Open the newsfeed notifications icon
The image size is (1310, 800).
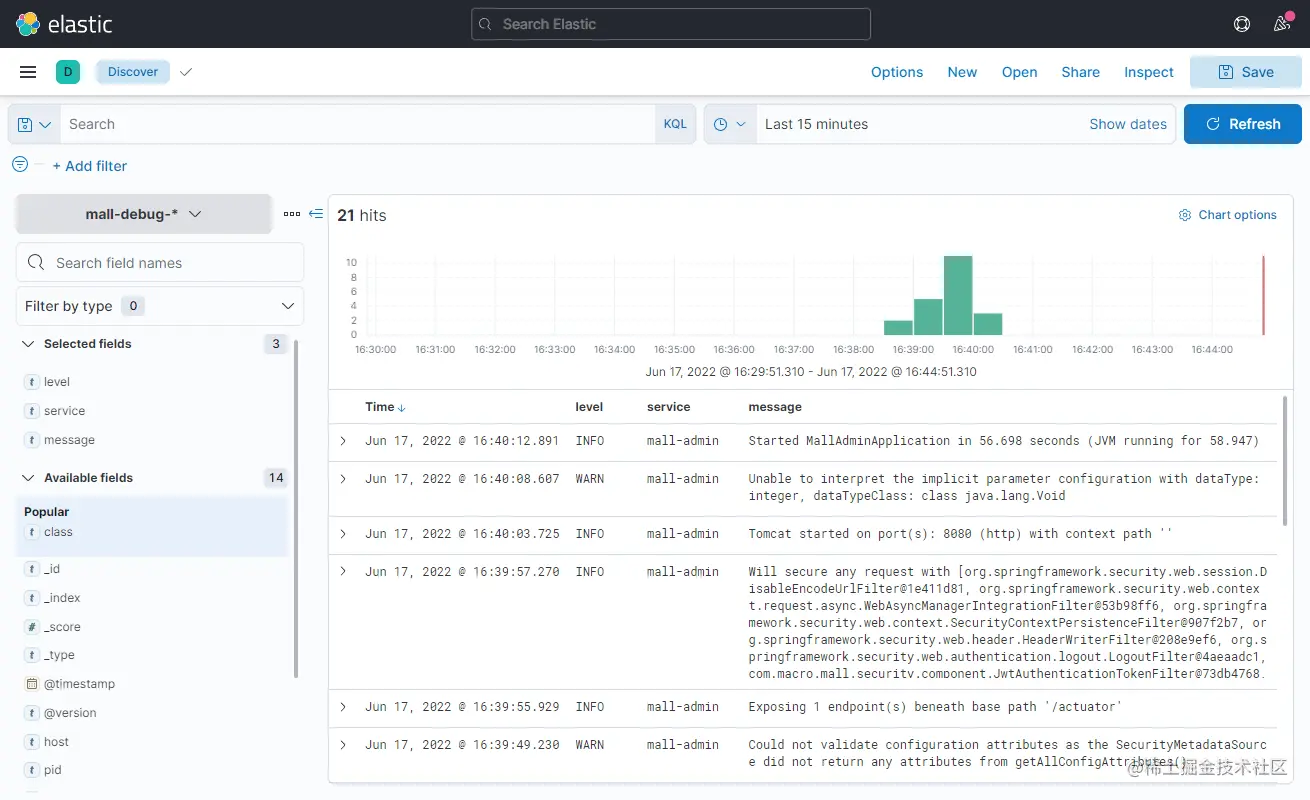pos(1282,24)
